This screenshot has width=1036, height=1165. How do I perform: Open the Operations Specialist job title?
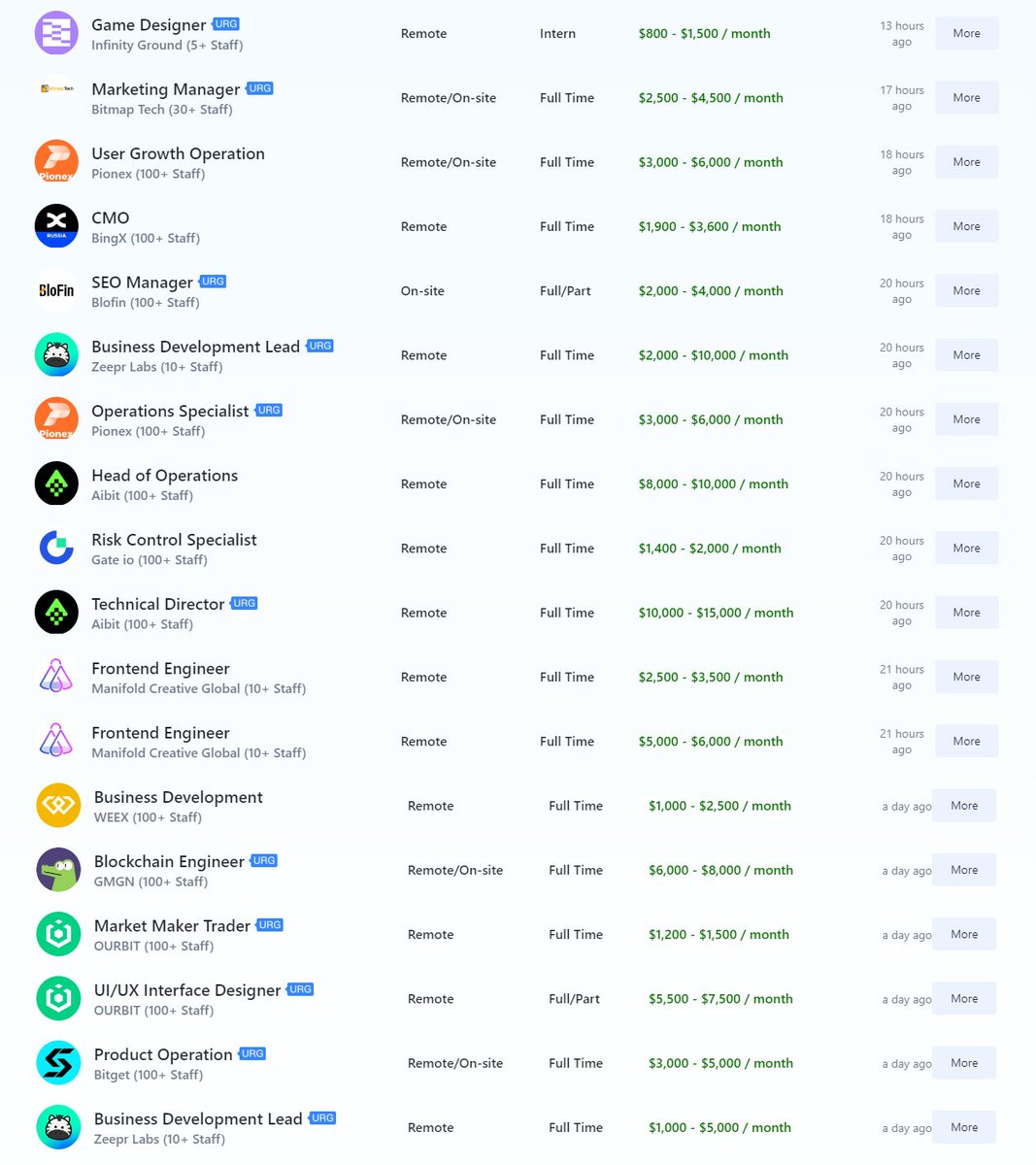point(170,411)
